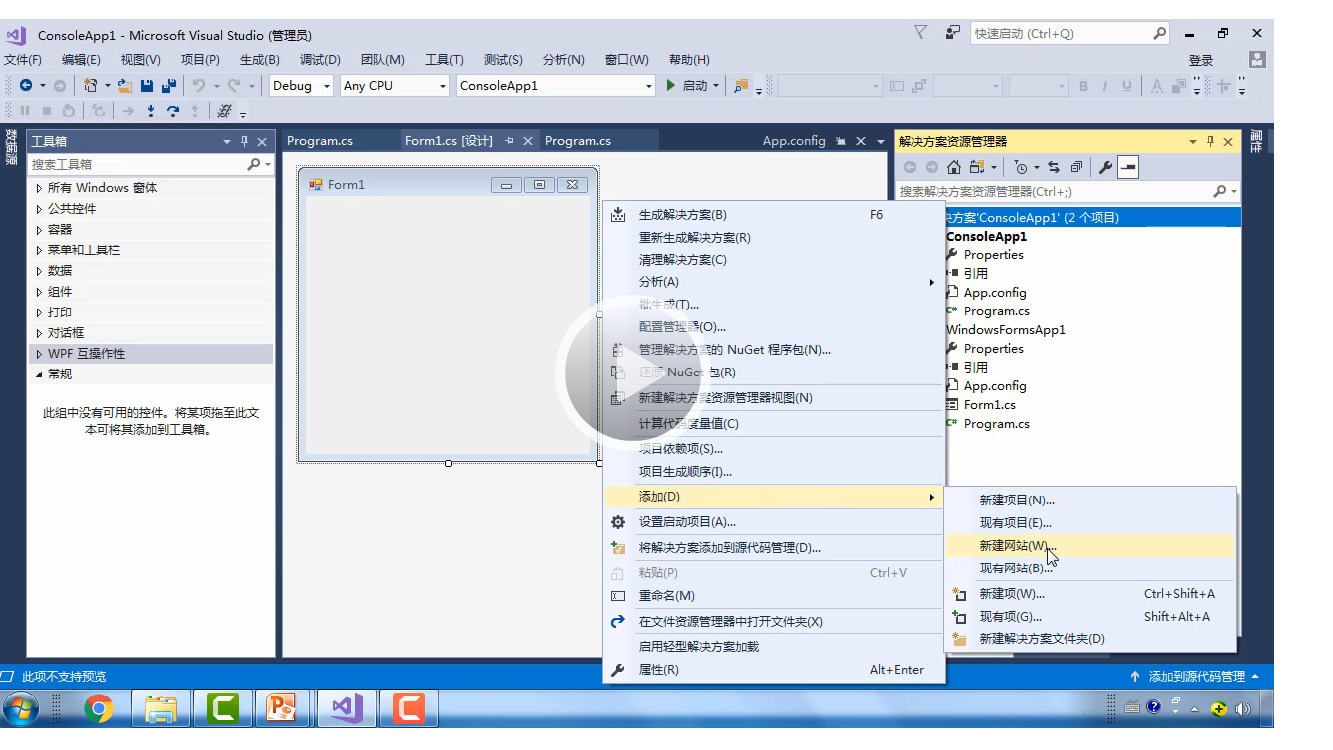Open the 工具(T) menu
Viewport: 1333px width, 750px height.
click(x=444, y=60)
